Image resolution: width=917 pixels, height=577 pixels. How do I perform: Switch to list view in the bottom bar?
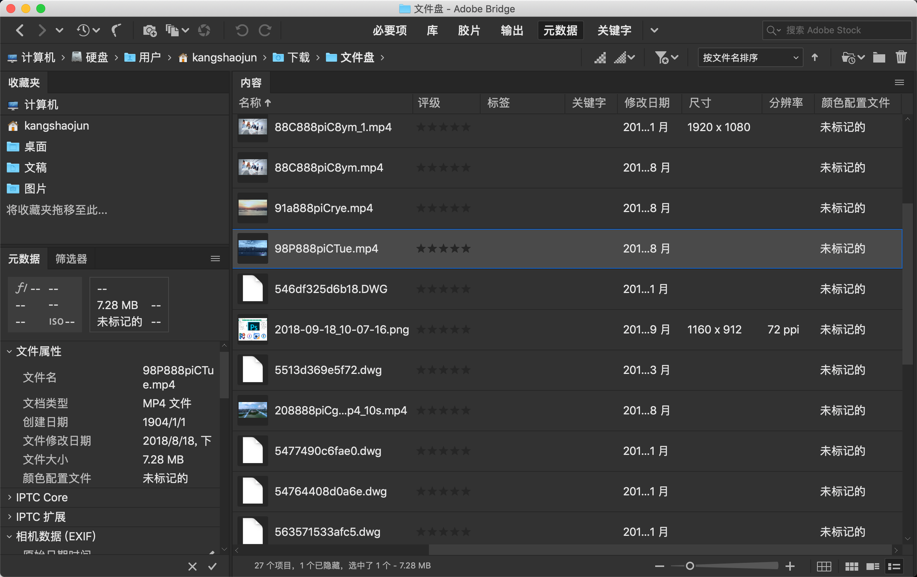(x=894, y=566)
